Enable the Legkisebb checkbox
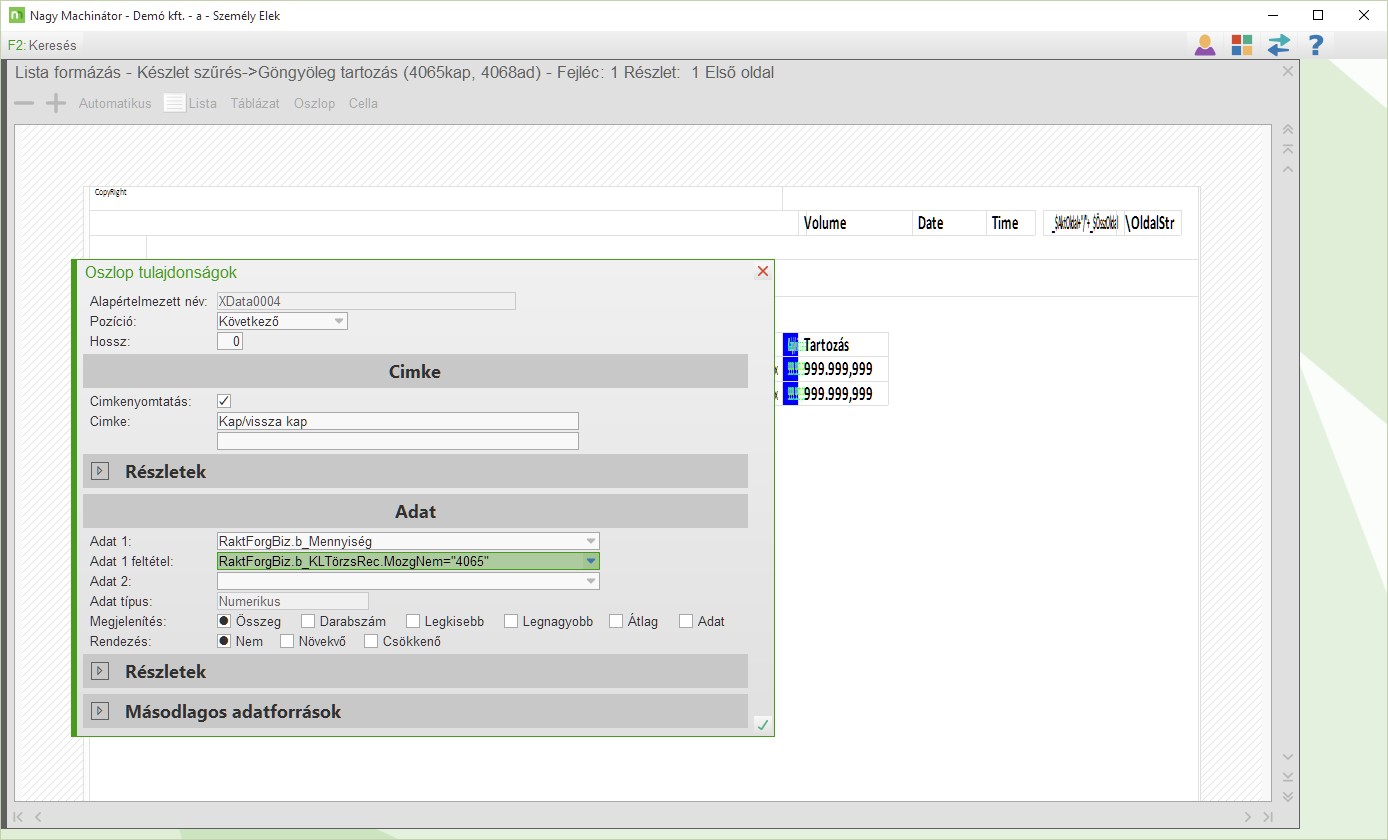The image size is (1388, 840). [413, 621]
